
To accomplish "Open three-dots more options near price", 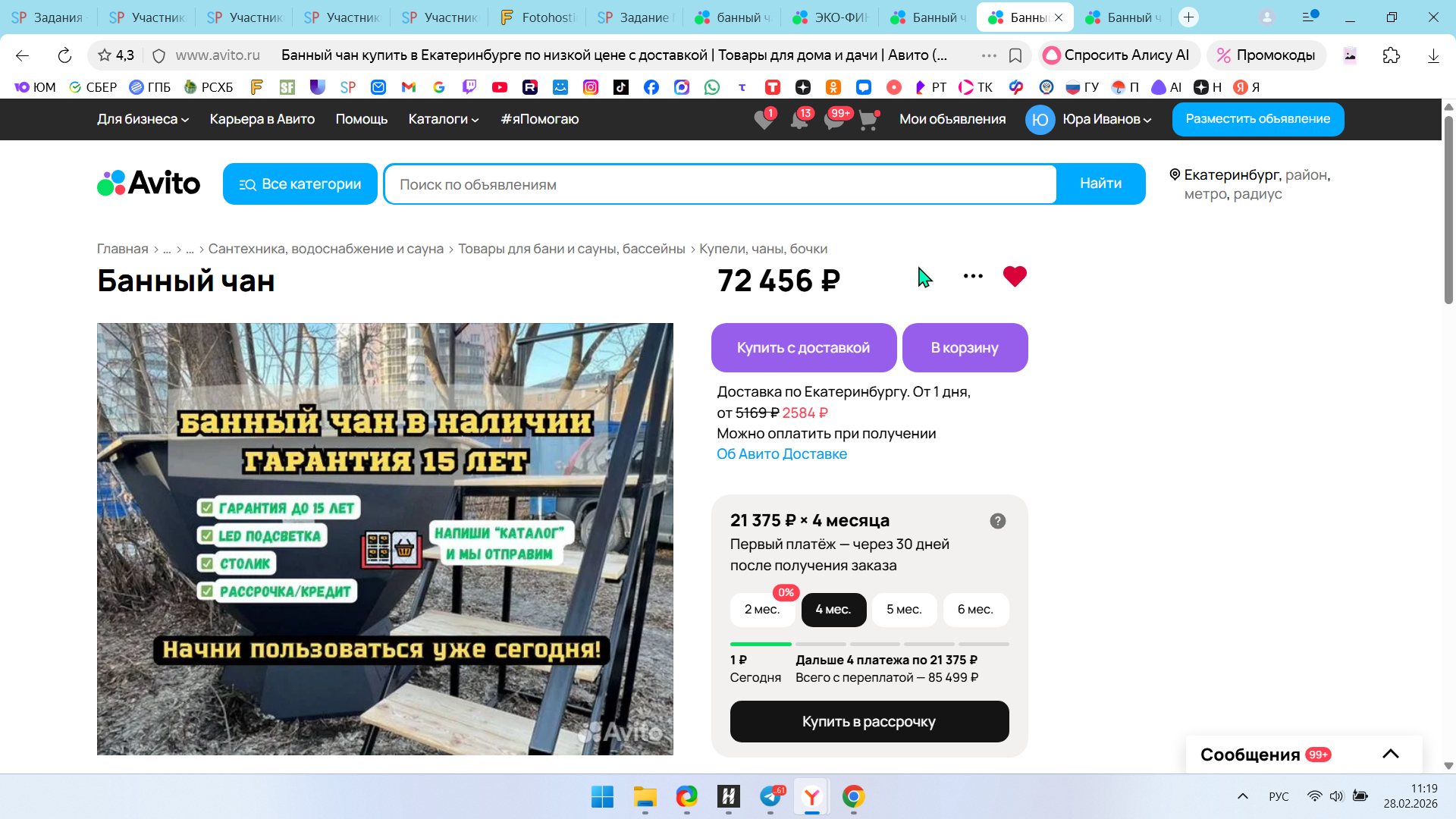I will 973,276.
